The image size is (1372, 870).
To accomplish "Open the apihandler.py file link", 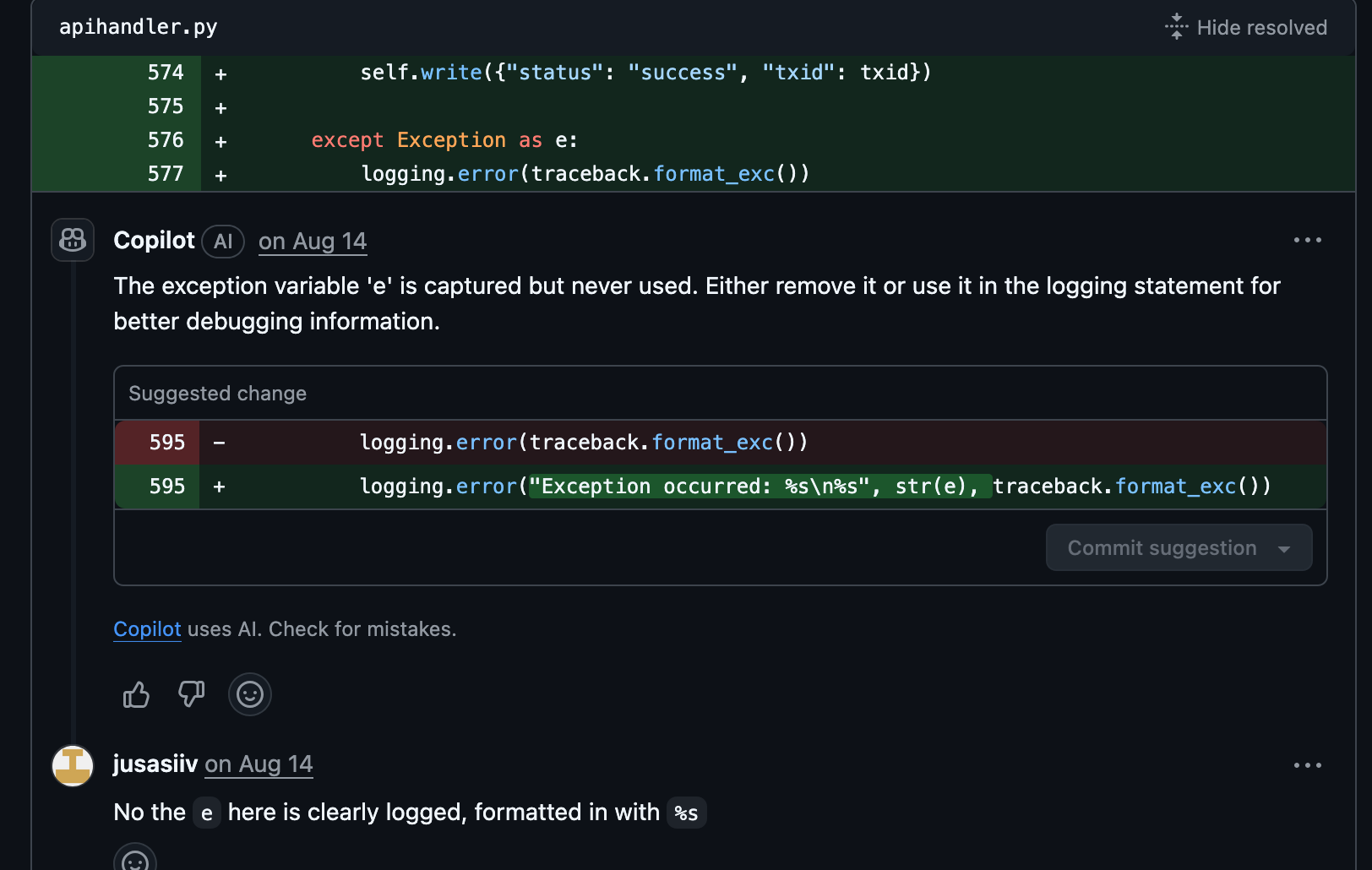I will 139,27.
